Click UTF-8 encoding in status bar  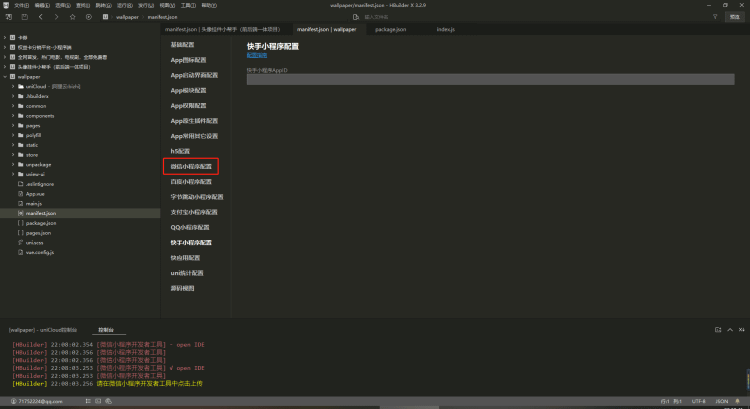(x=698, y=401)
